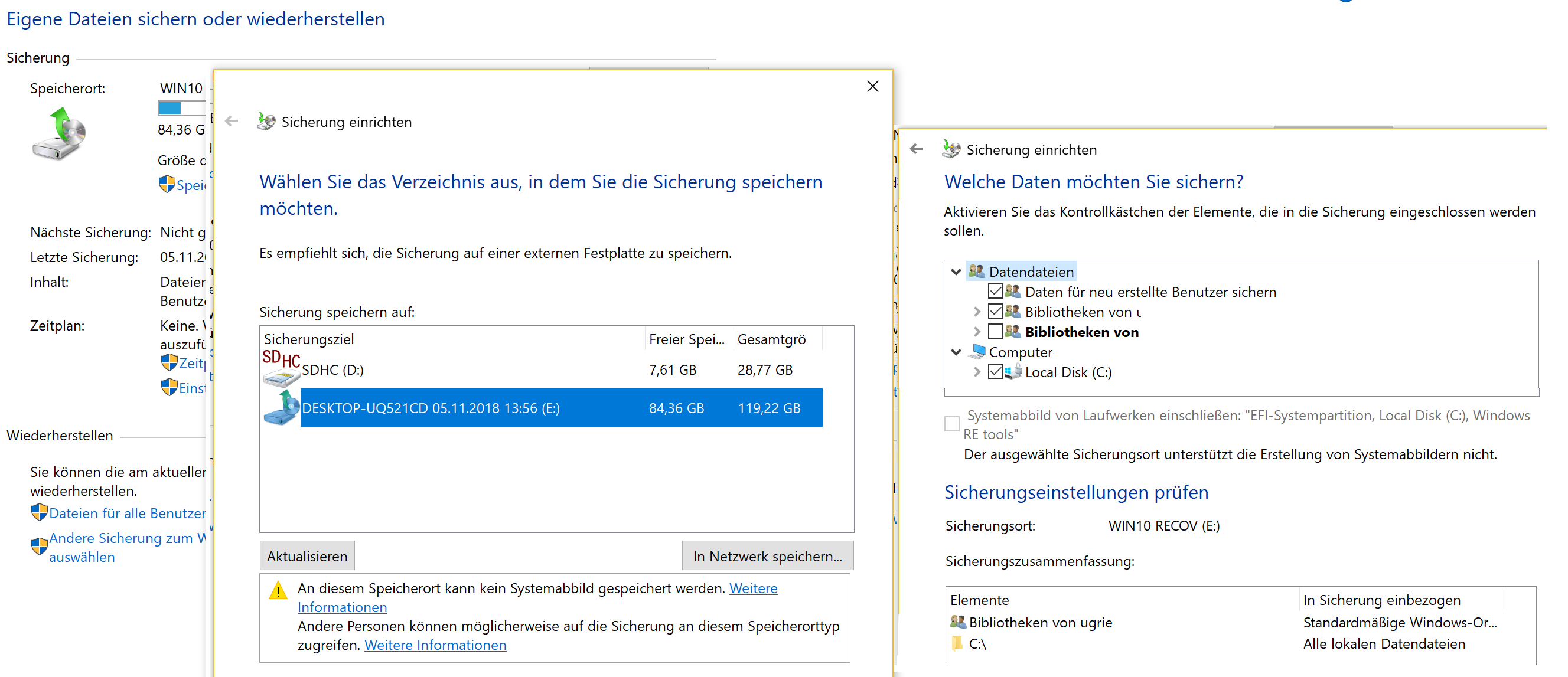
Task: Check the bold Bibliotheken von checkbox
Action: (x=995, y=332)
